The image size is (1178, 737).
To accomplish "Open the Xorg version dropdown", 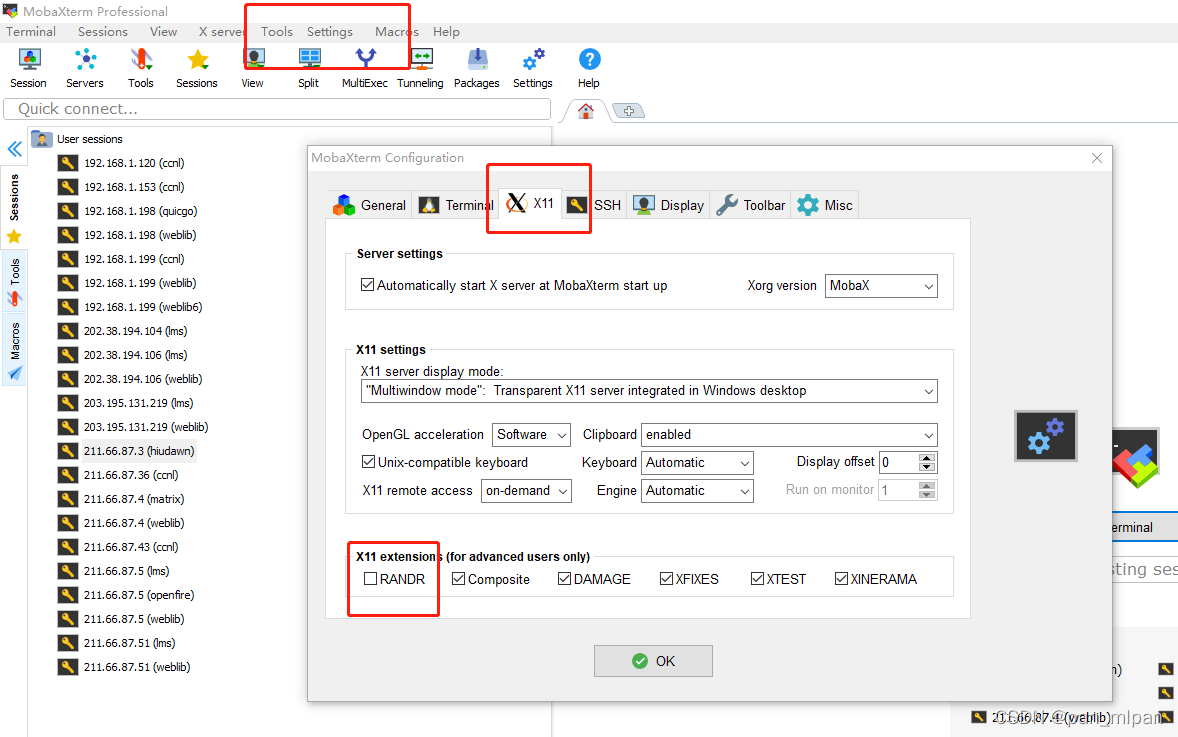I will coord(880,285).
